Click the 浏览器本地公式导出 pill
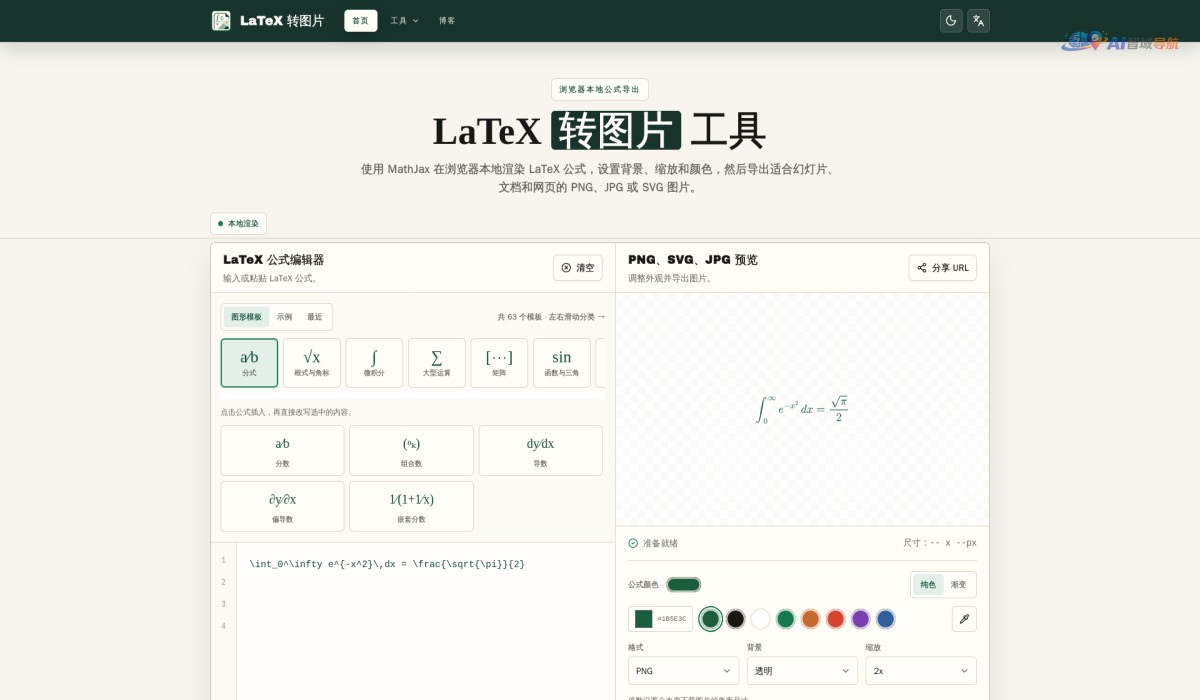 599,89
